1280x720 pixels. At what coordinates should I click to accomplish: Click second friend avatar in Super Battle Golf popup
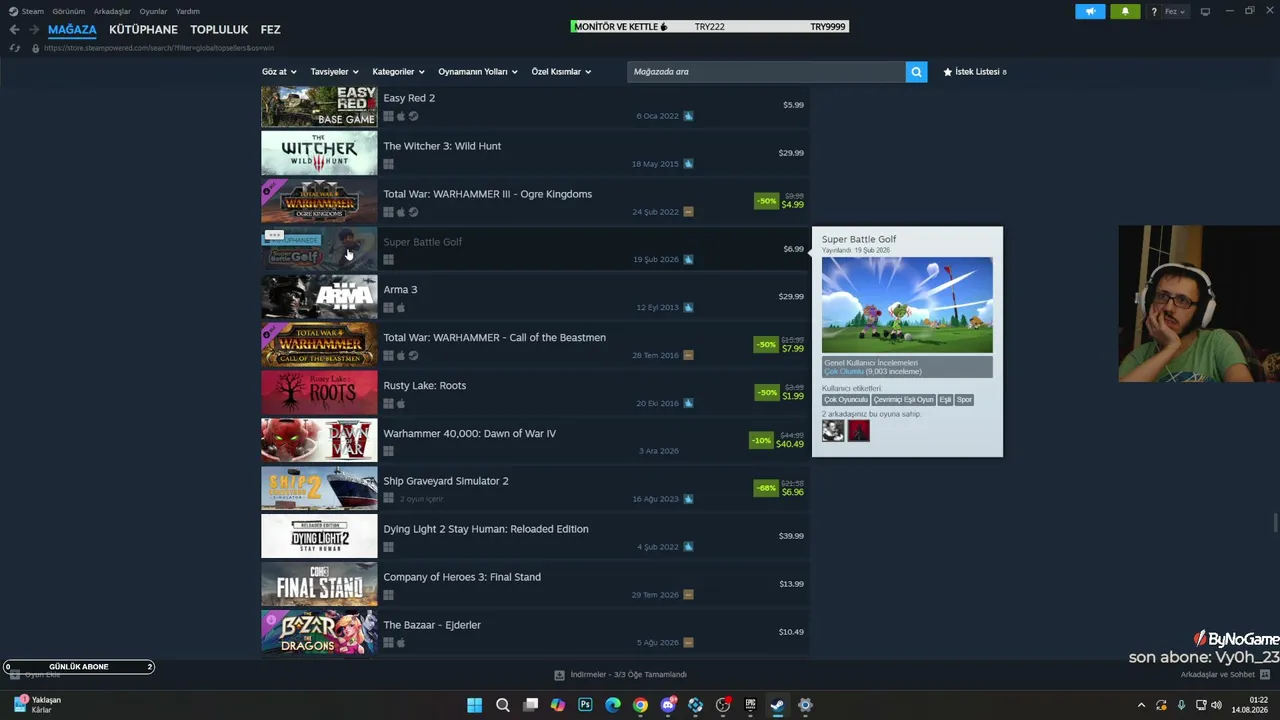point(859,431)
